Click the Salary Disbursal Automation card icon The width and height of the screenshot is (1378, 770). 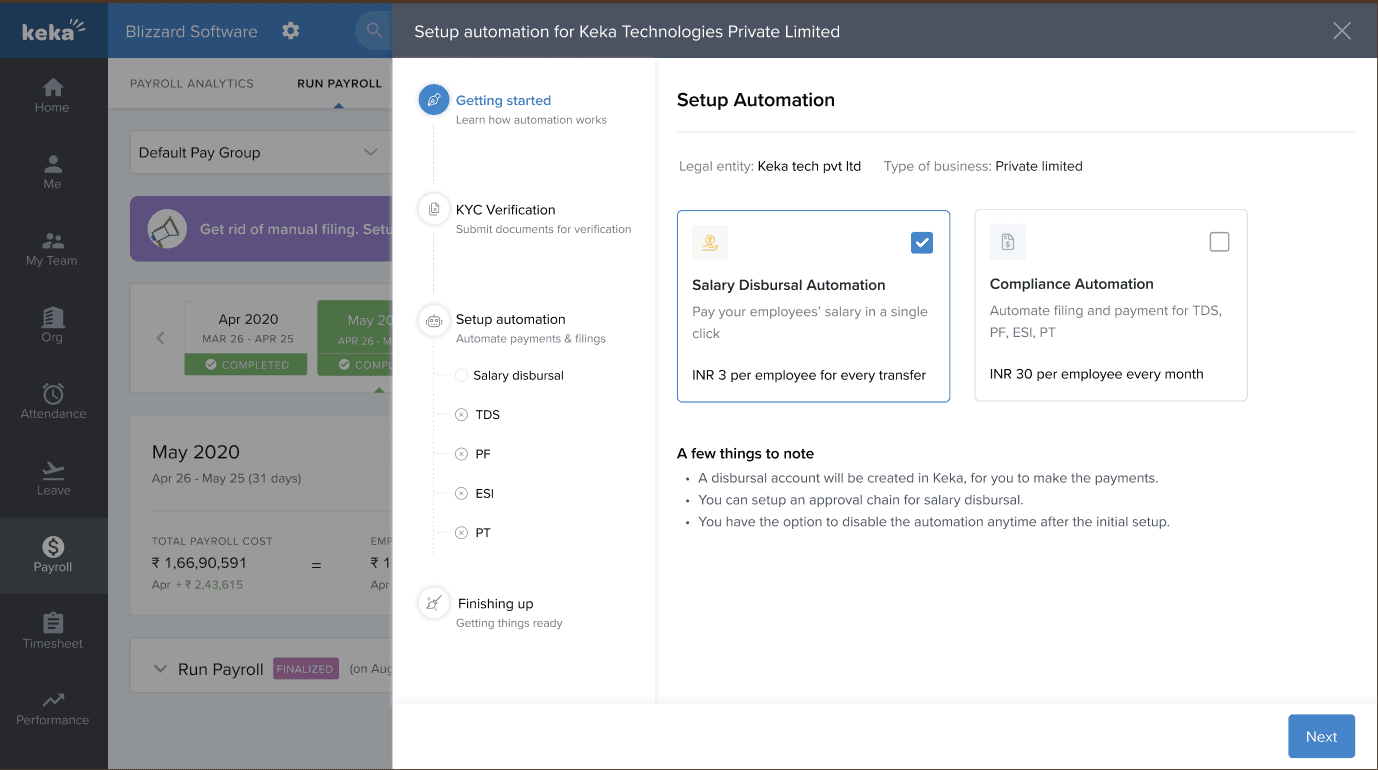click(710, 243)
